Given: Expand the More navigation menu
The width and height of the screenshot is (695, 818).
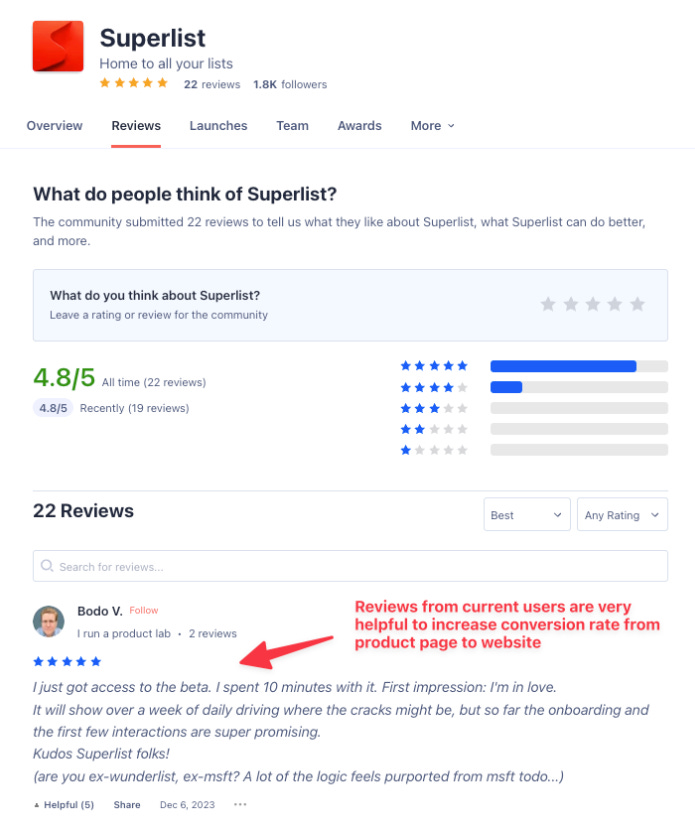Looking at the screenshot, I should point(432,126).
